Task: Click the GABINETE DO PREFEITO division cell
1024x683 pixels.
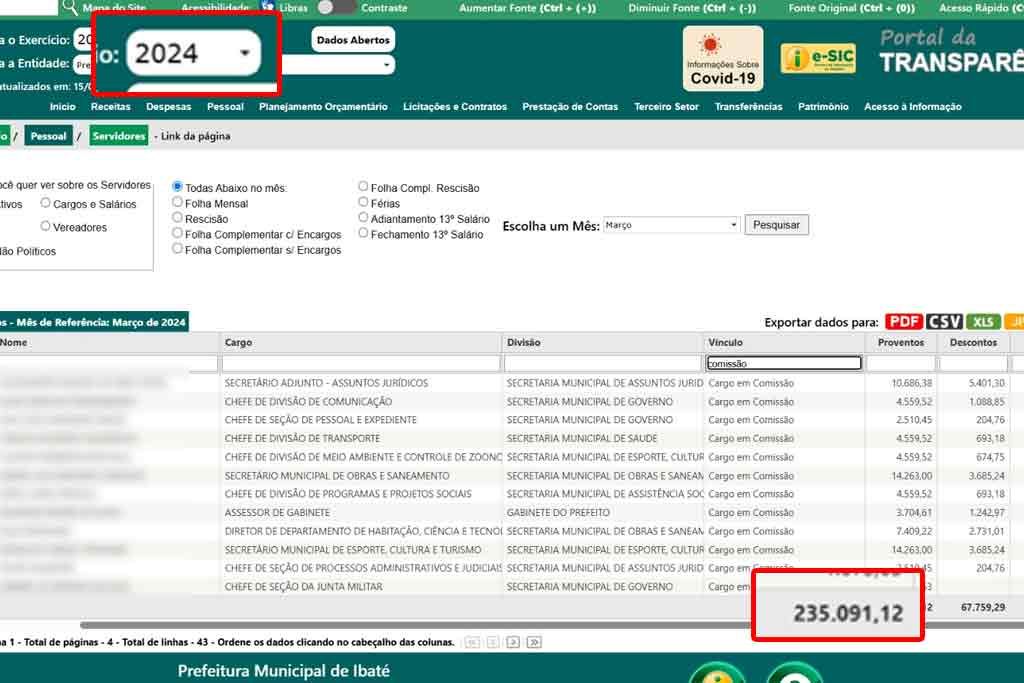Action: pos(558,513)
